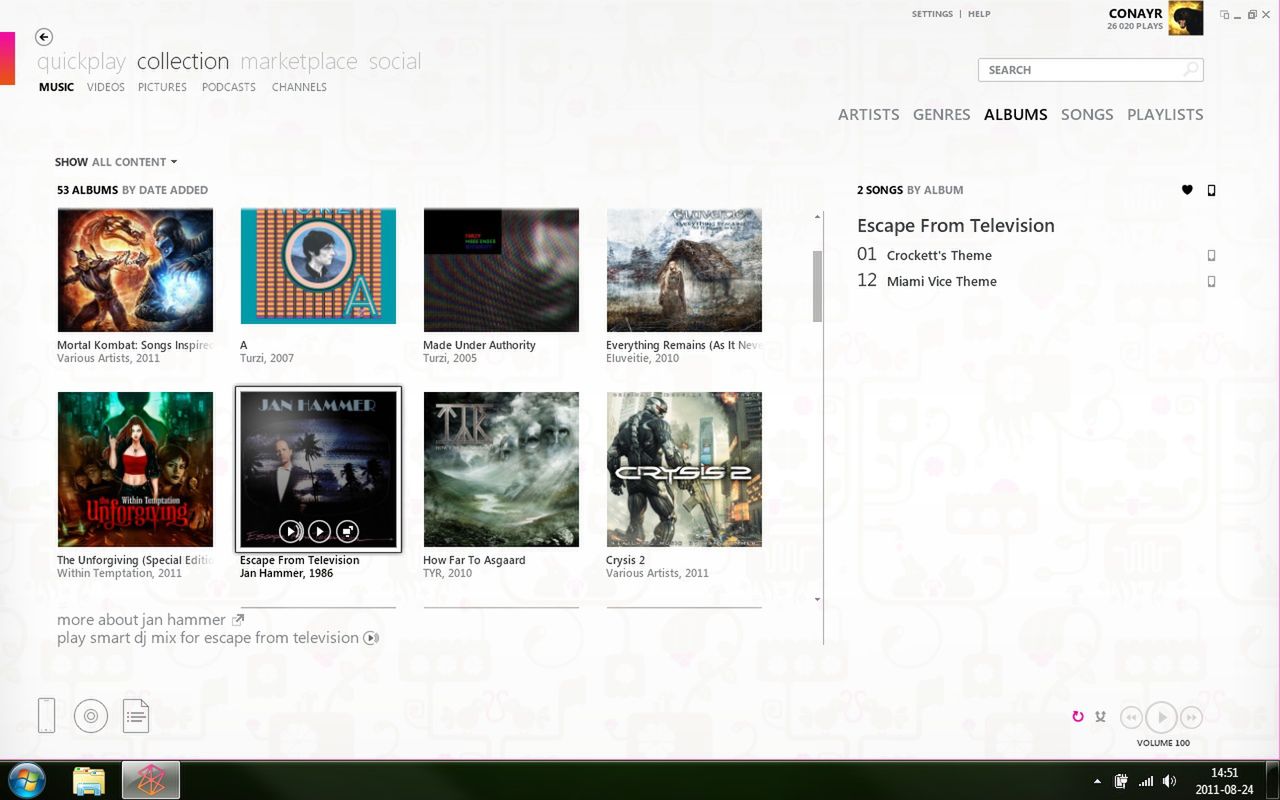Start Smart DJ on Escape From Television cover
This screenshot has height=800, width=1280.
[289, 531]
